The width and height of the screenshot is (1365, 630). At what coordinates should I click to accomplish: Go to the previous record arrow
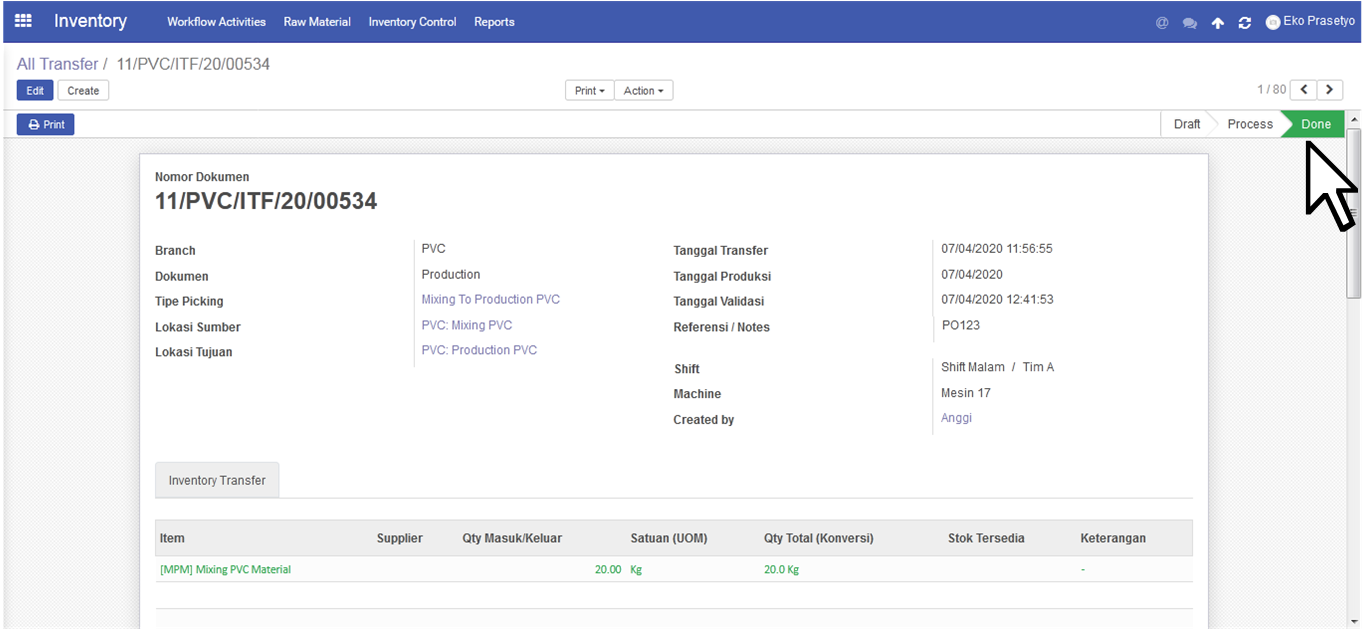[x=1303, y=90]
